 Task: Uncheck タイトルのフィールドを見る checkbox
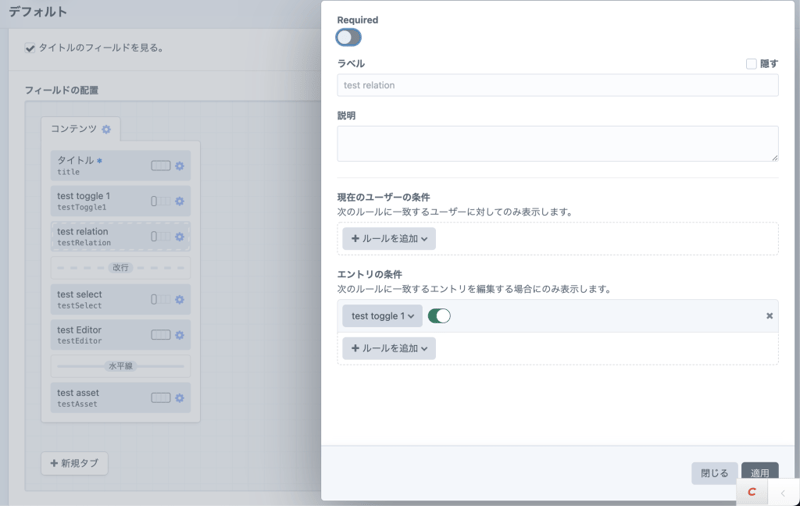point(30,48)
